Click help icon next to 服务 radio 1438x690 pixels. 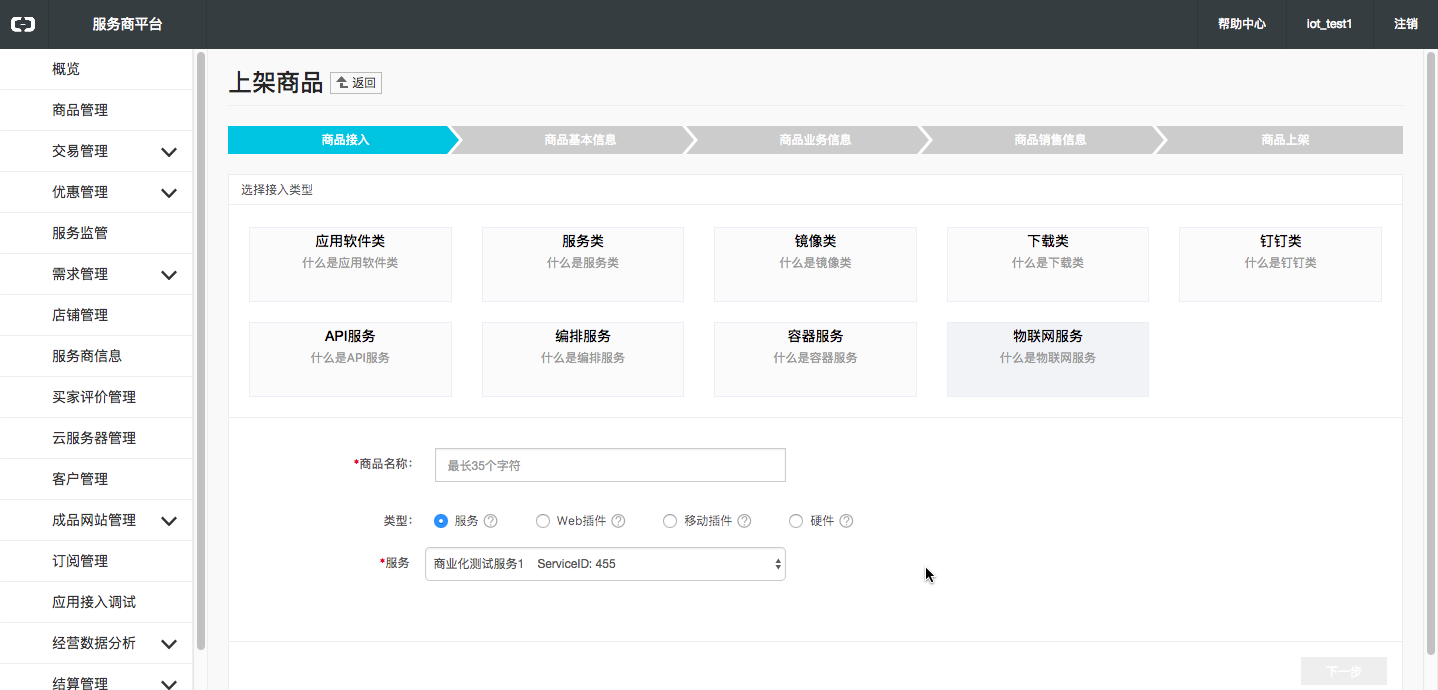pyautogui.click(x=490, y=521)
